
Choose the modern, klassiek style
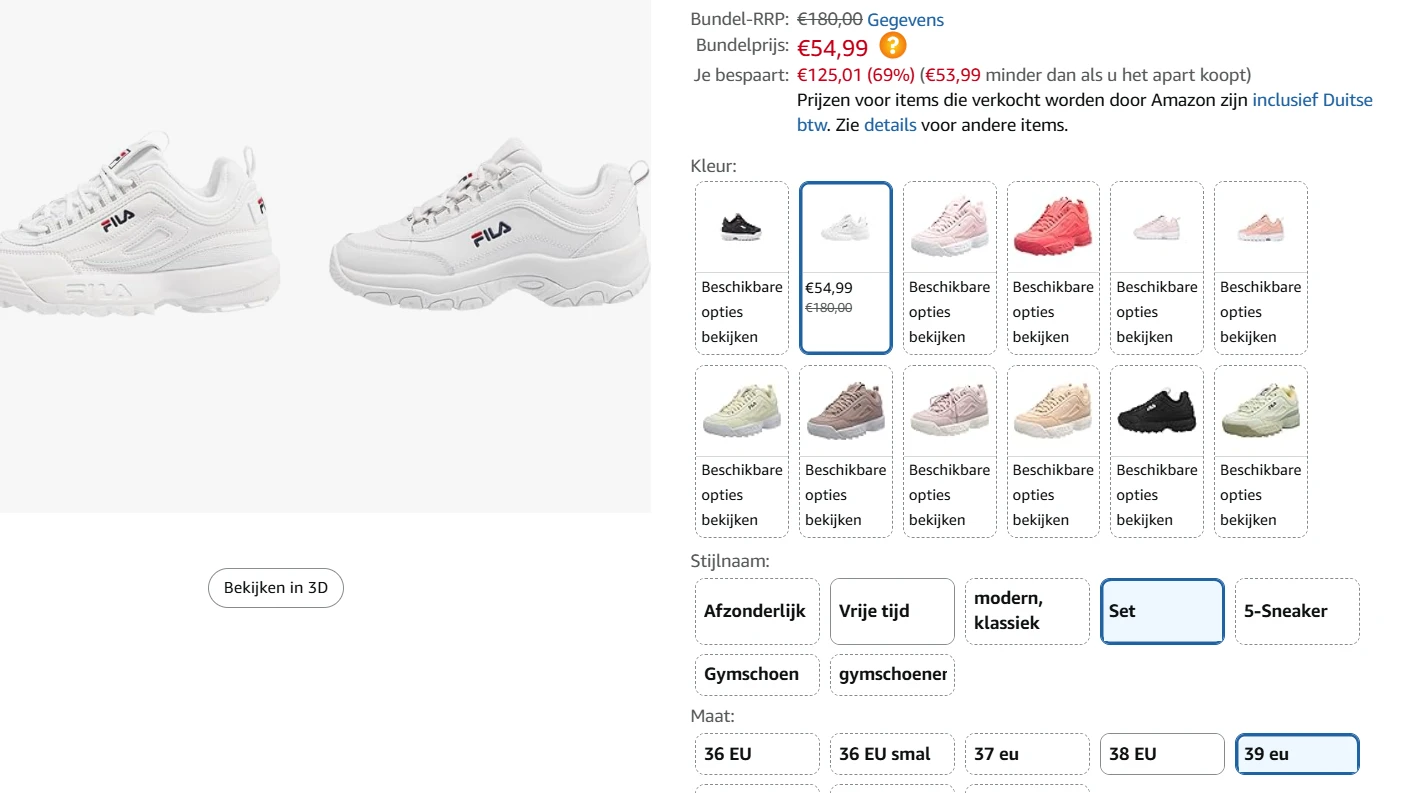click(x=1026, y=611)
